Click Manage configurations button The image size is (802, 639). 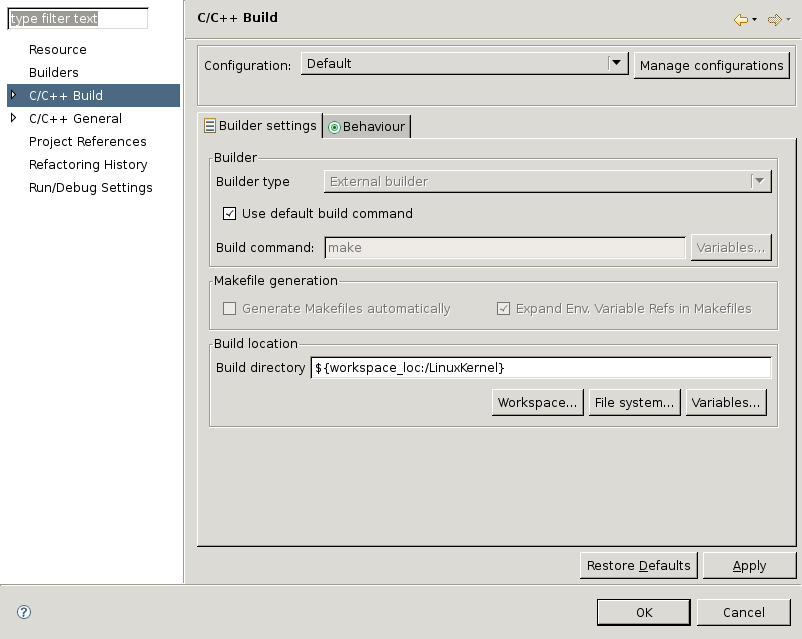pyautogui.click(x=711, y=65)
